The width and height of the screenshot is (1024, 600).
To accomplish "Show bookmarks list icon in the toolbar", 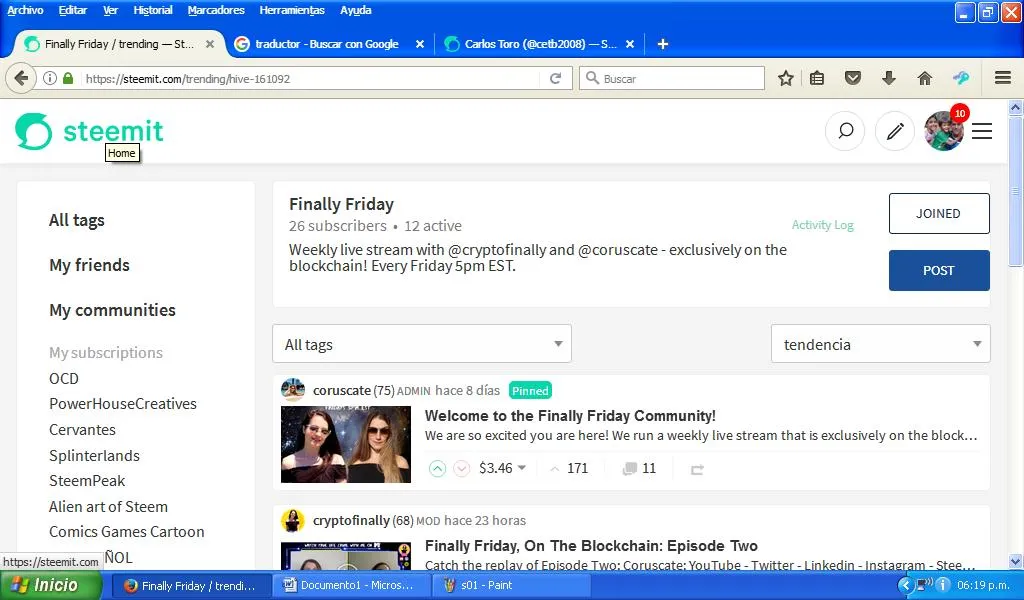I will [x=816, y=78].
